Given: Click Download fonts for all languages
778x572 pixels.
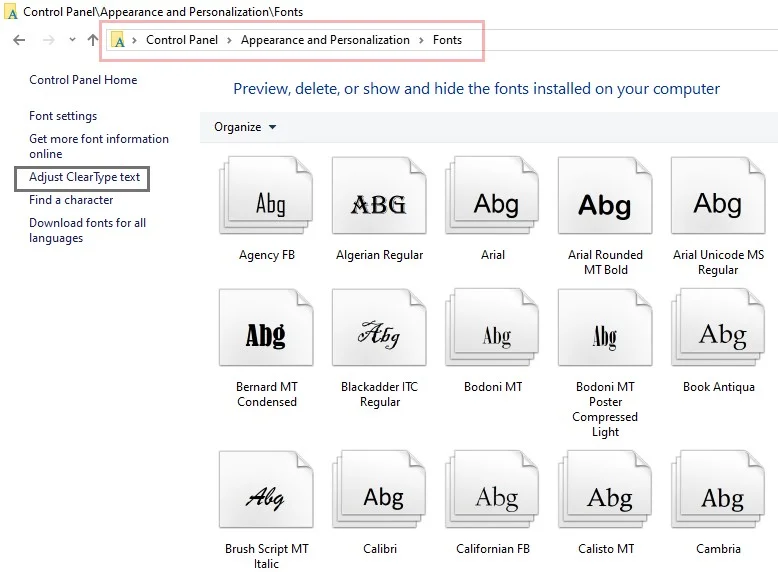Looking at the screenshot, I should (x=87, y=230).
